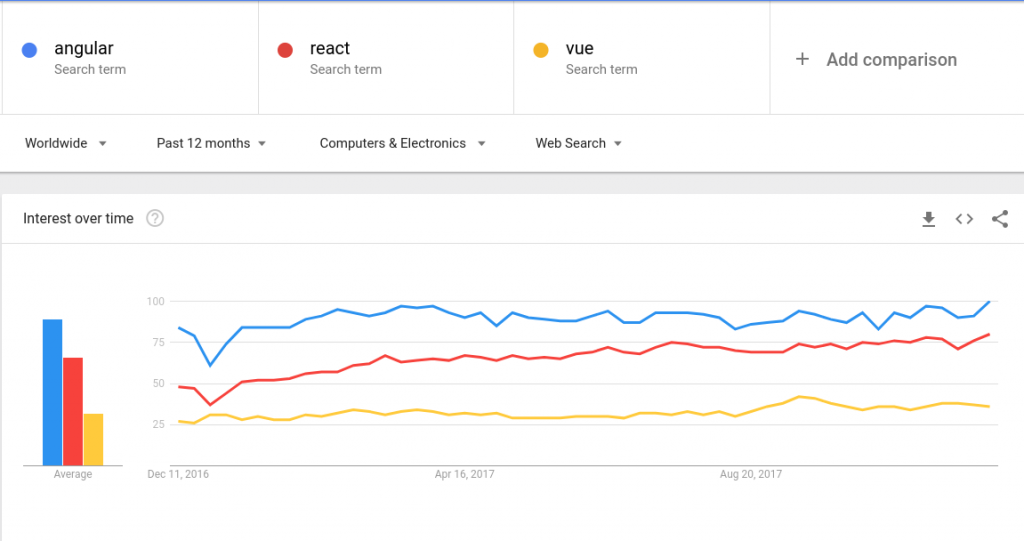Click the blue angular average bar
1024x541 pixels.
52,392
